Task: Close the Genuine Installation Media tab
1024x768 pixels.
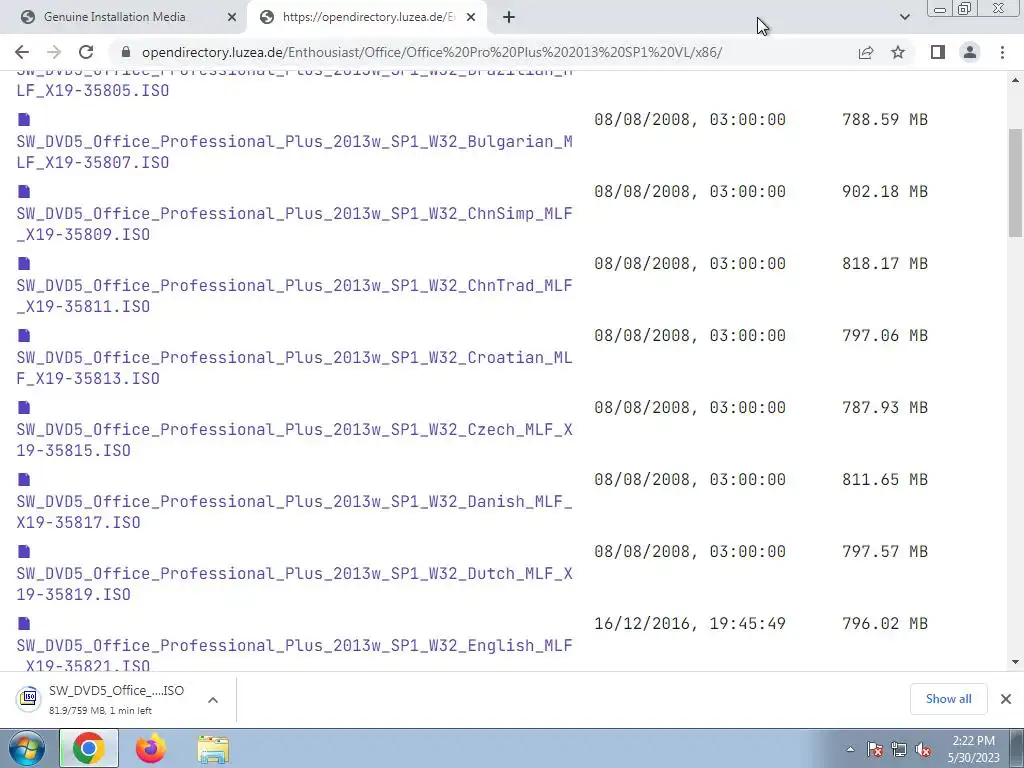Action: pos(231,18)
